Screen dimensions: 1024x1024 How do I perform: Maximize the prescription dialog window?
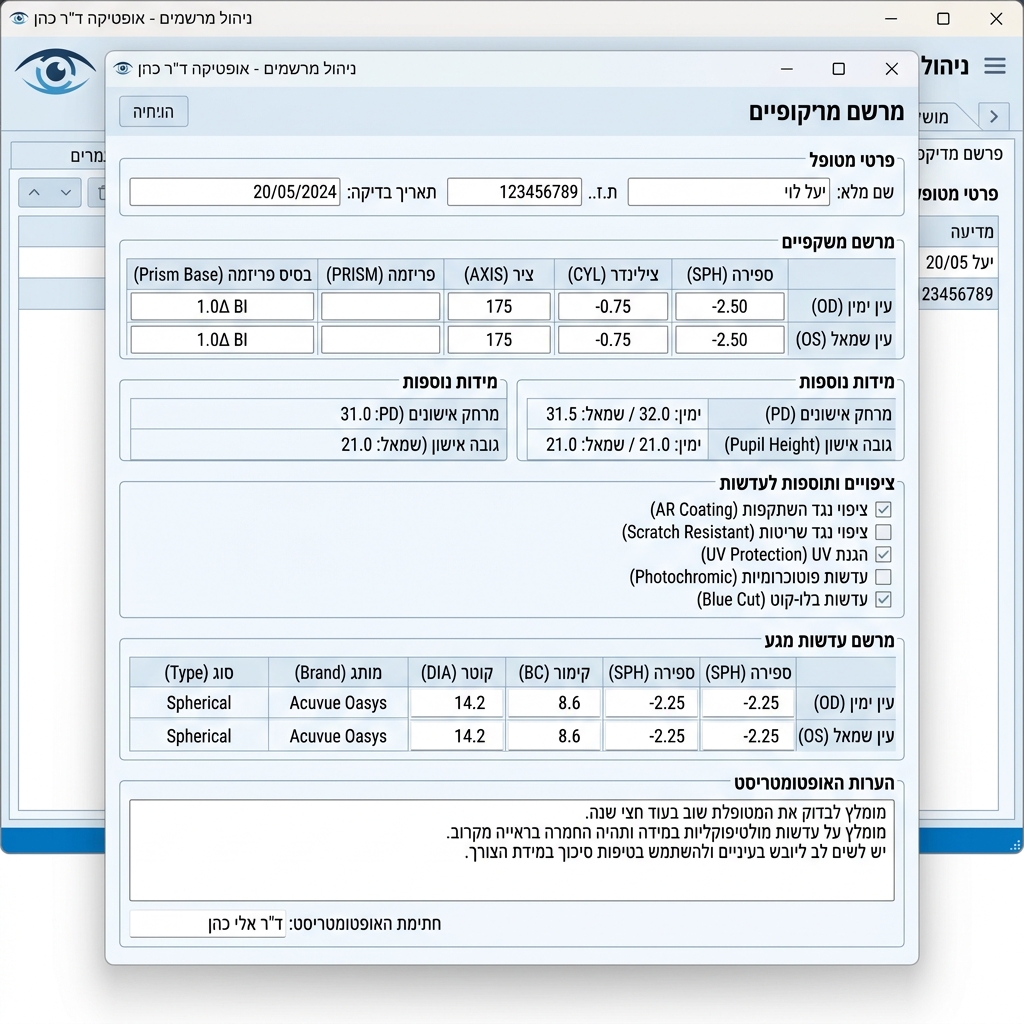pos(839,69)
